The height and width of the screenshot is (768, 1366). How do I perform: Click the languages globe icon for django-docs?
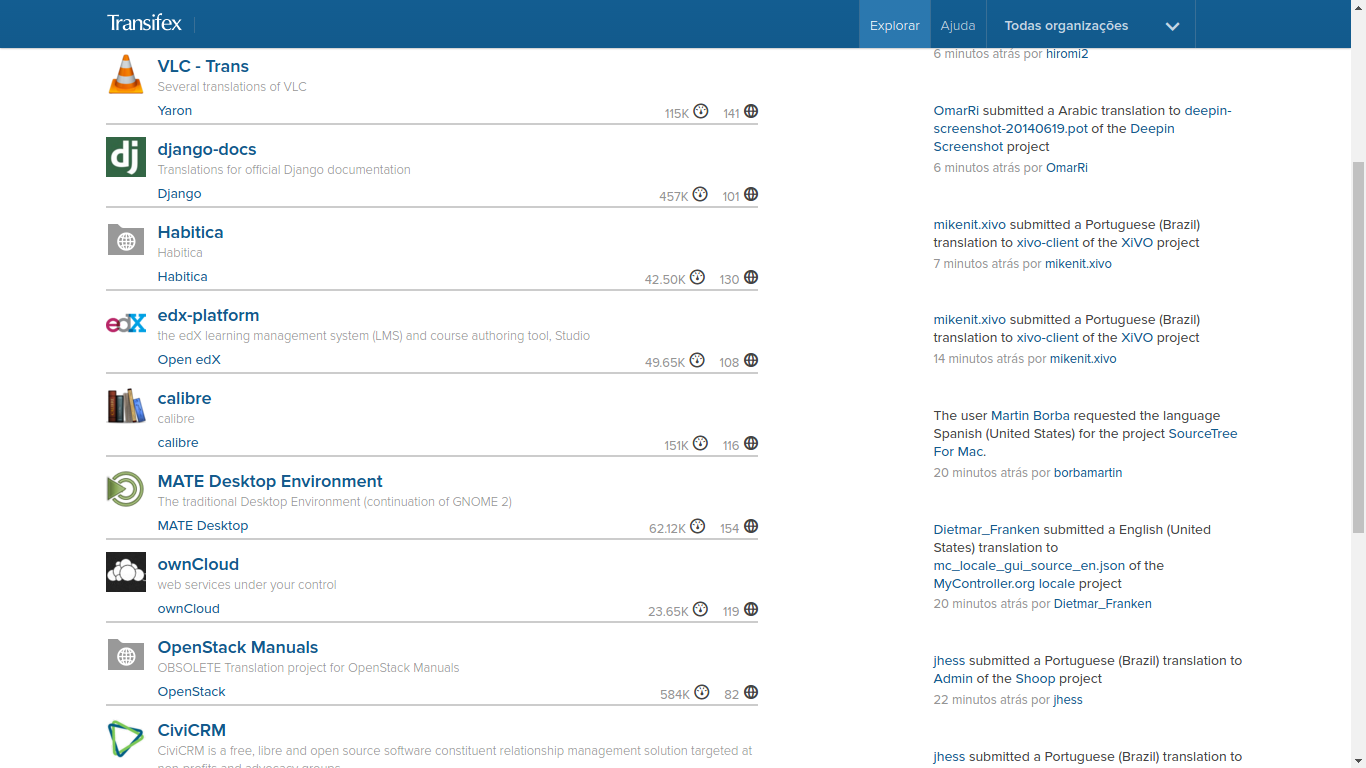point(751,194)
